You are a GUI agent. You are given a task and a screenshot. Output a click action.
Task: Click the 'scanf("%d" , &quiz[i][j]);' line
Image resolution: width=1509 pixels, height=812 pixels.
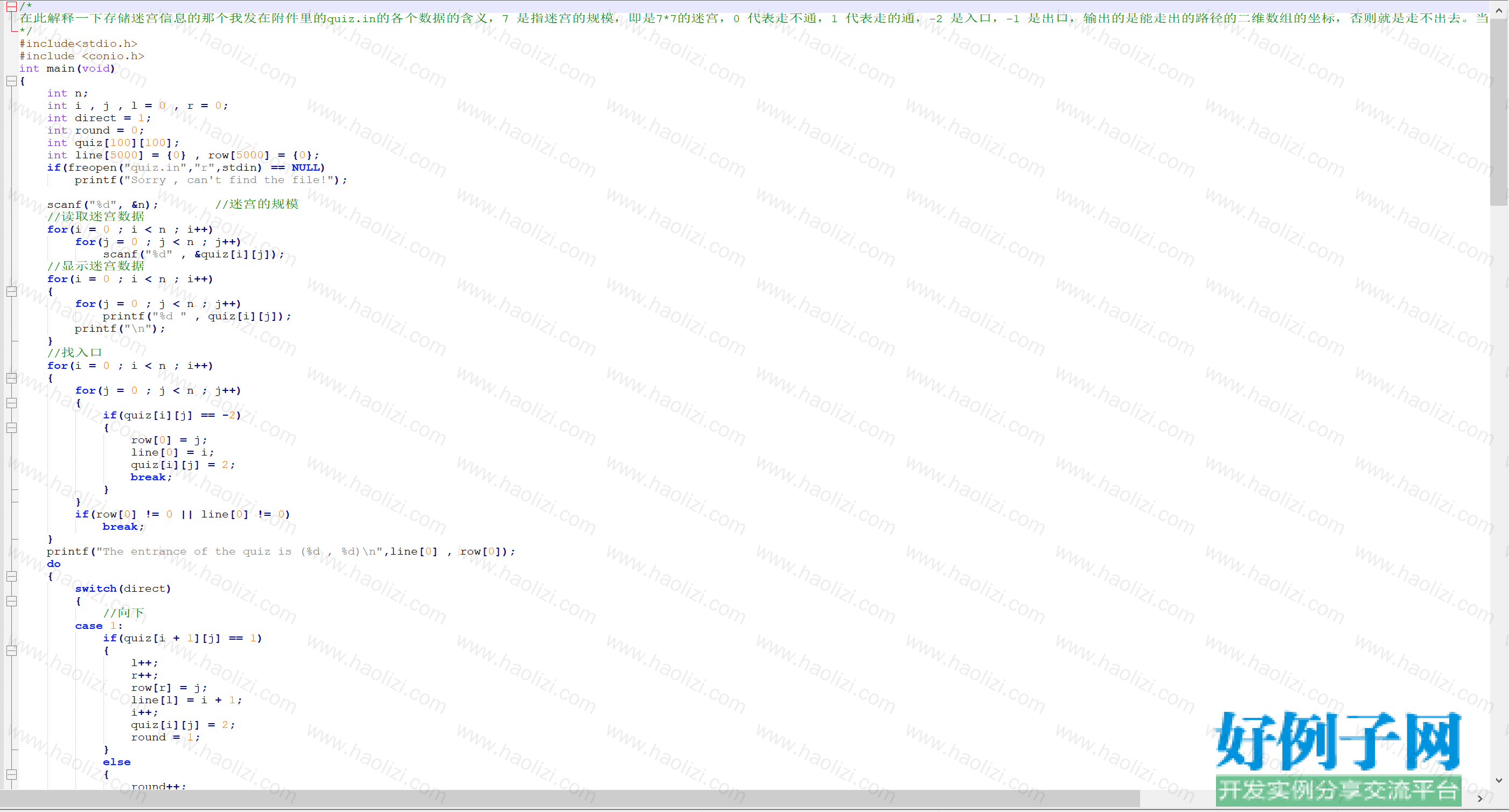coord(193,254)
